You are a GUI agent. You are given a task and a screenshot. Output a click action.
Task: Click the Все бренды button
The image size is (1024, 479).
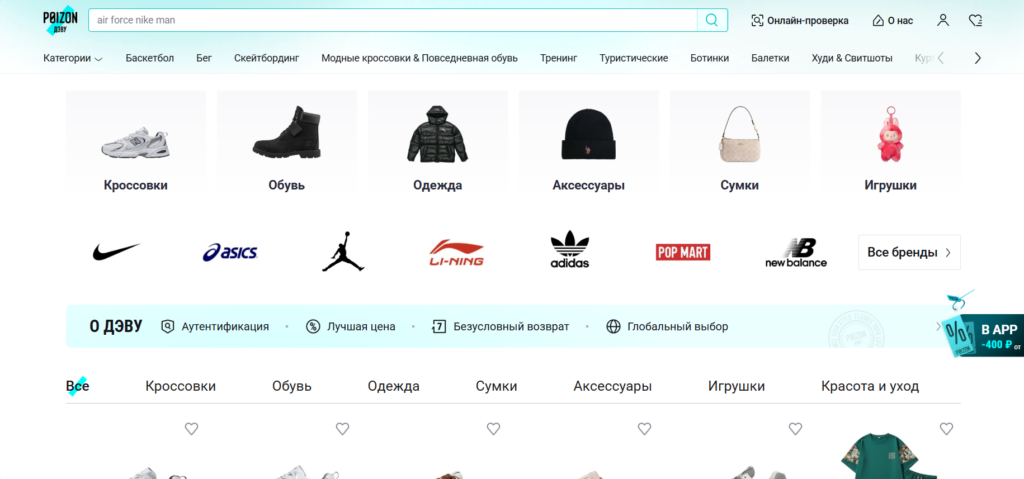[909, 252]
